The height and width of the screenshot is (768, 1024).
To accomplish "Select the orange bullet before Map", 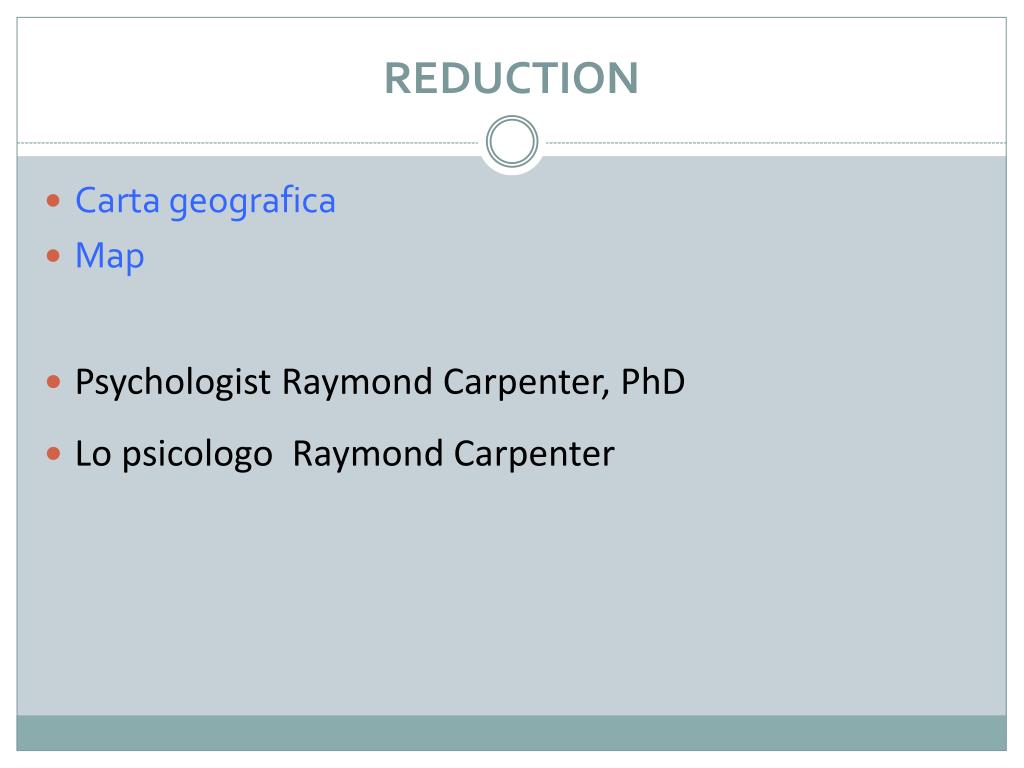I will point(54,255).
